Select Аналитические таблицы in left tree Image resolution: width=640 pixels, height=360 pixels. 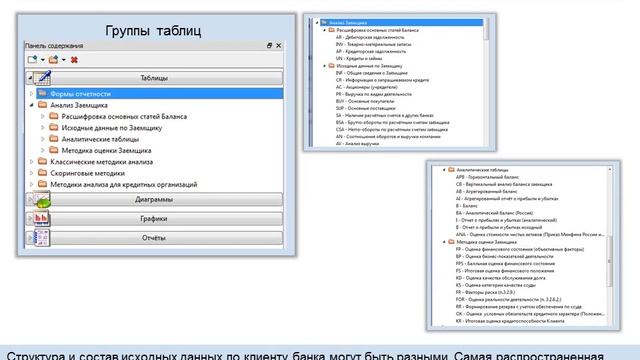pos(100,139)
